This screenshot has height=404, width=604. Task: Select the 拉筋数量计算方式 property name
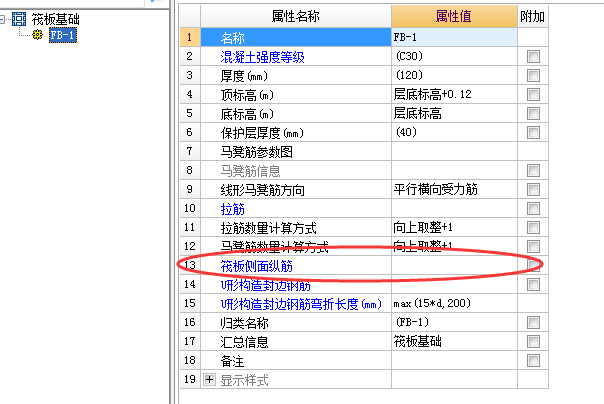click(x=268, y=228)
